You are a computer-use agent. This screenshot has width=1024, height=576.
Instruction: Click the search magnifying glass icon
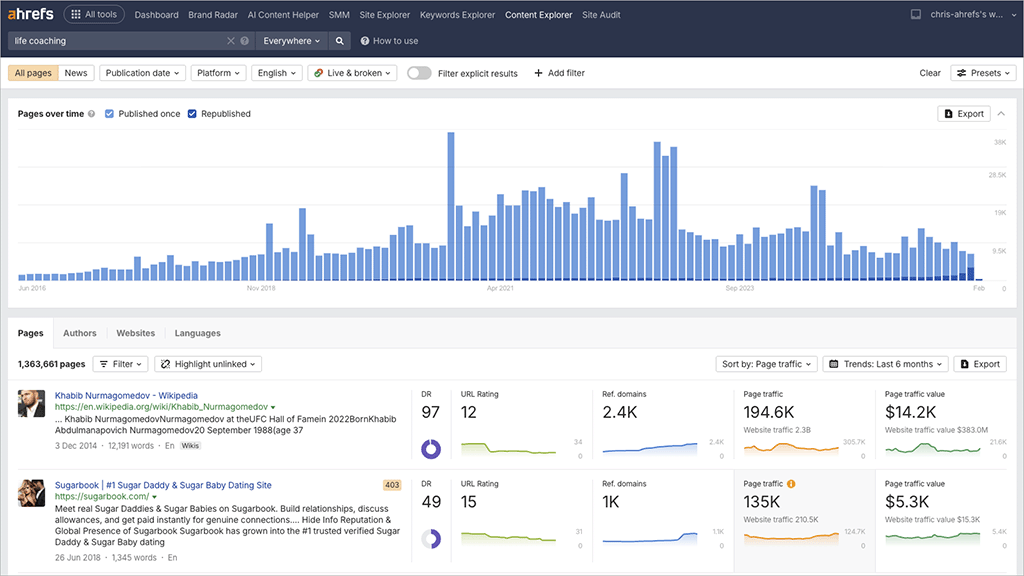pyautogui.click(x=340, y=40)
